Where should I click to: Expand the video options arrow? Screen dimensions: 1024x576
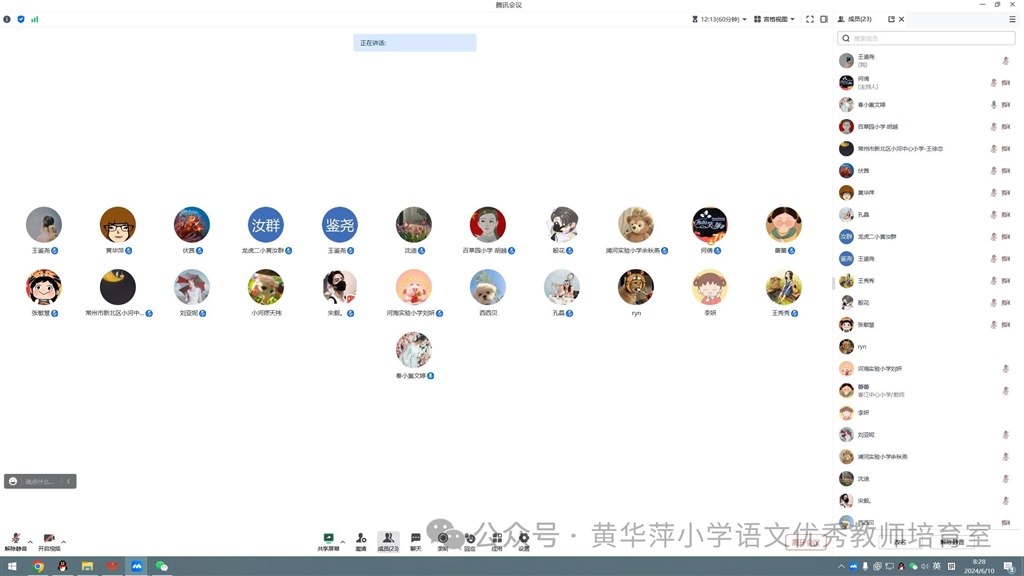click(x=63, y=542)
